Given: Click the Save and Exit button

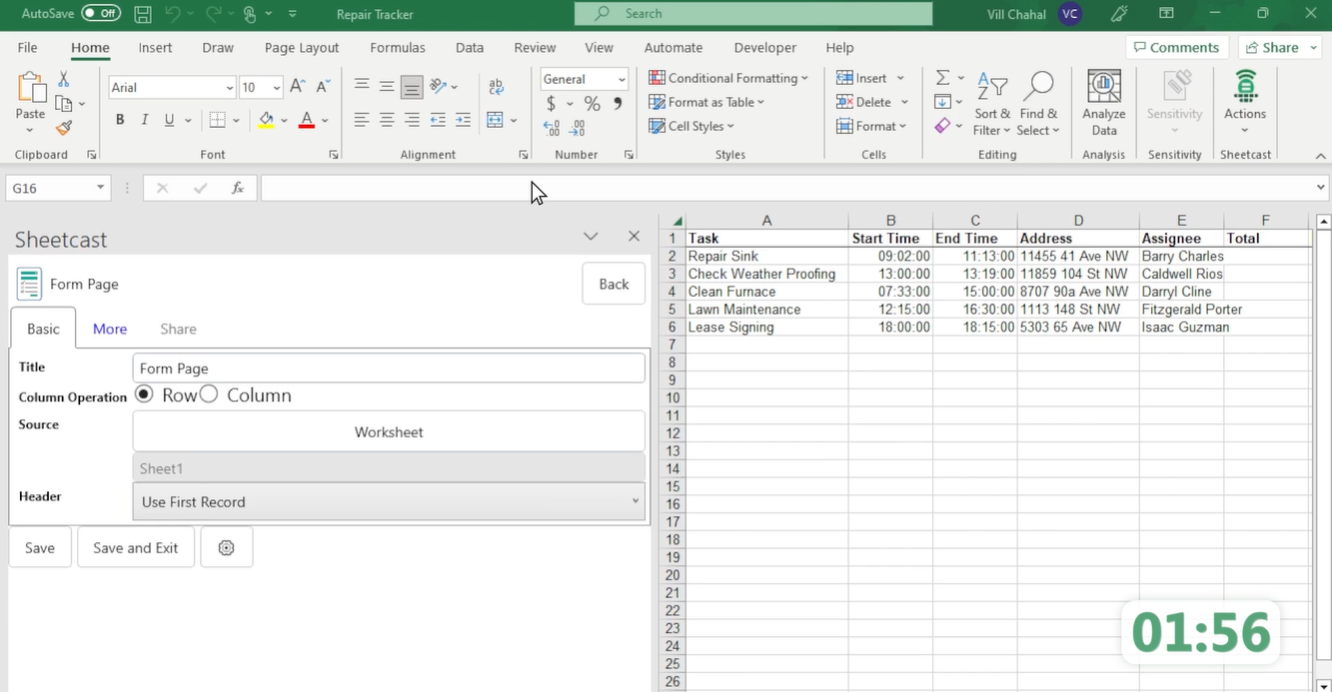Looking at the screenshot, I should (x=135, y=547).
